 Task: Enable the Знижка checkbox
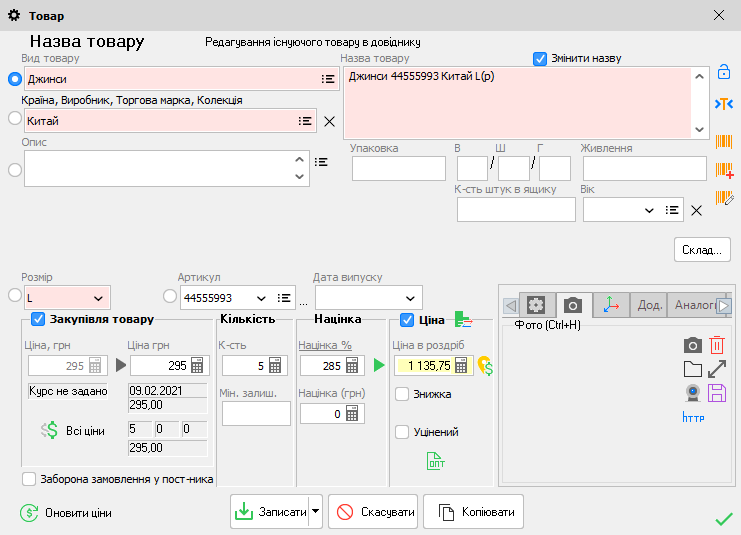click(402, 394)
